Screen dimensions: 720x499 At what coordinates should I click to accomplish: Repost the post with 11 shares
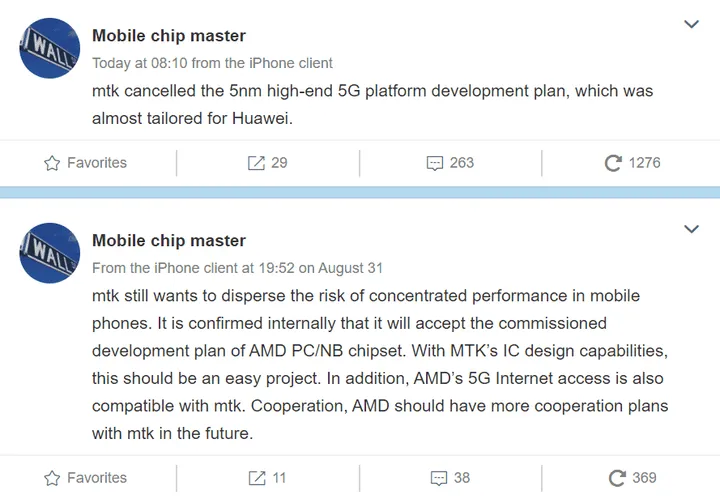[x=267, y=478]
